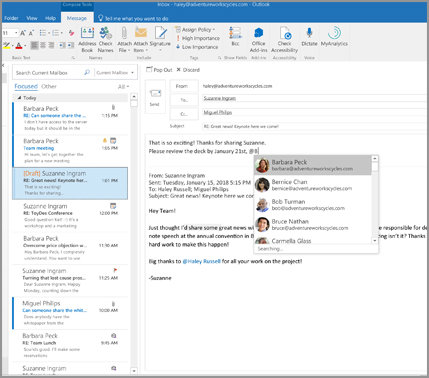This screenshot has height=378, width=429.
Task: Click the Check Names icon
Action: (105, 40)
